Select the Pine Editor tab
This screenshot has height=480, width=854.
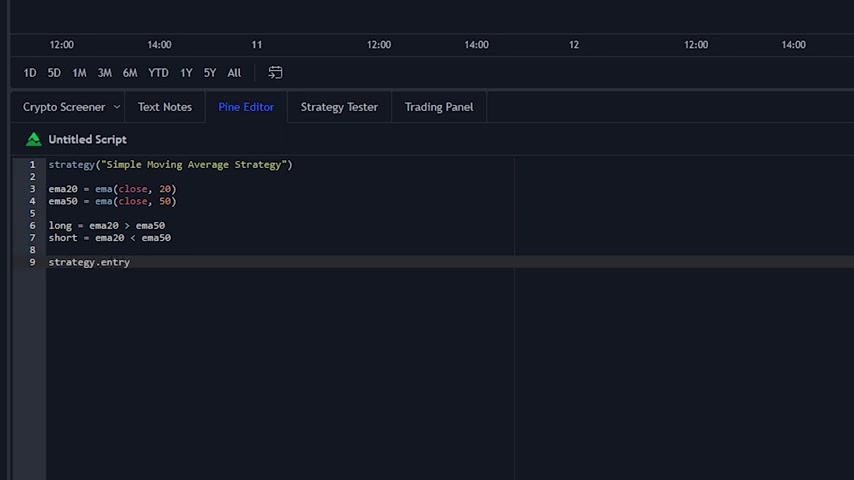246,107
